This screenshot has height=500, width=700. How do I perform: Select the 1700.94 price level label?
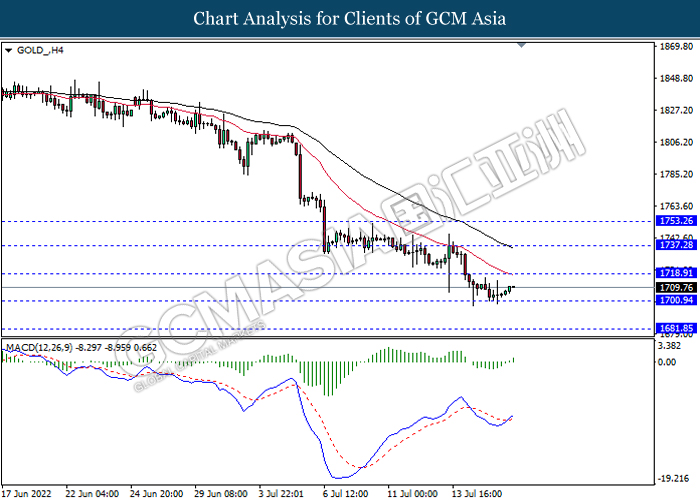(x=676, y=300)
